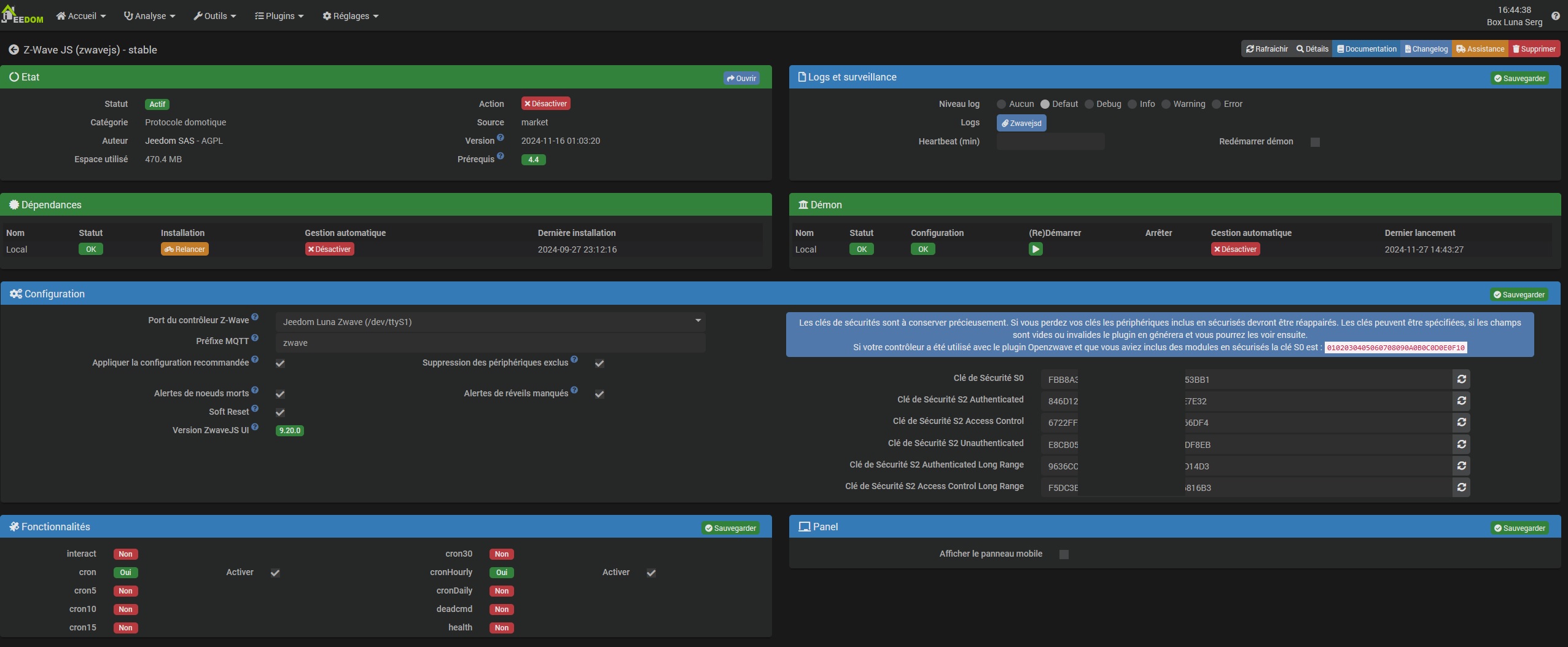
Task: Click Ouvrir in the Etat panel
Action: point(741,78)
